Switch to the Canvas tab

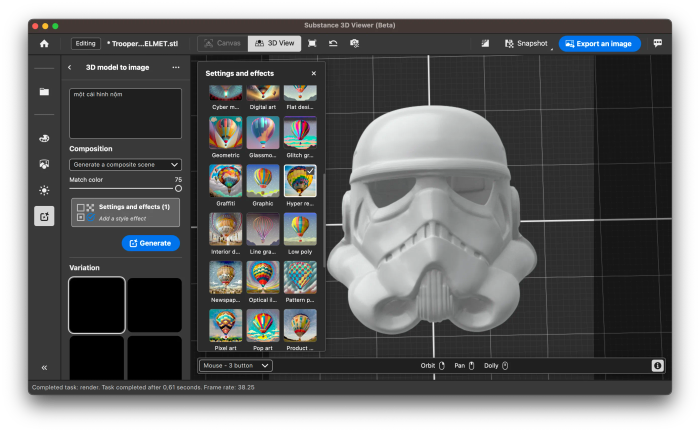coord(222,43)
